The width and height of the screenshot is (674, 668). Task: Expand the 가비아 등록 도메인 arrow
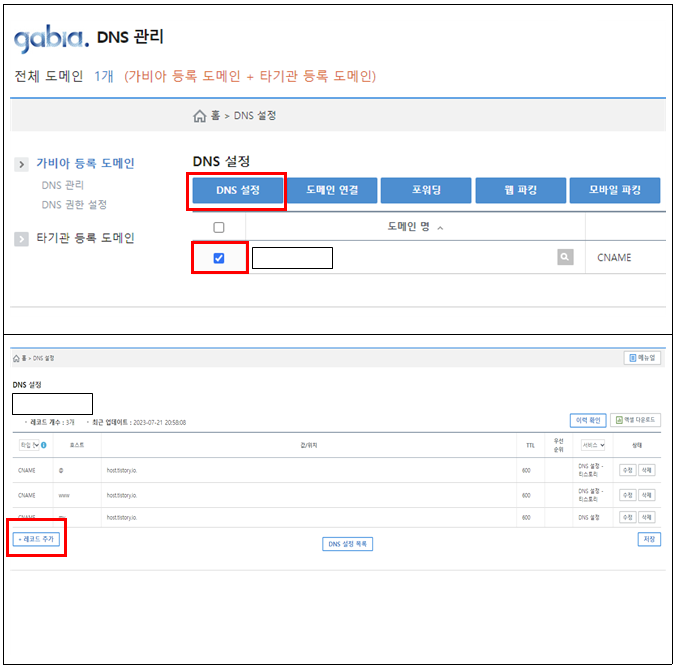click(x=21, y=164)
